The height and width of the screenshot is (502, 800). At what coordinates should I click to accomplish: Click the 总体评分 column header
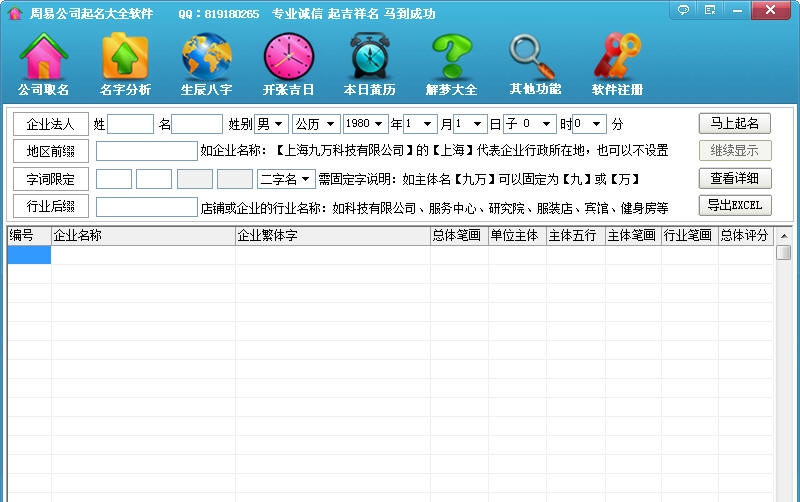746,236
